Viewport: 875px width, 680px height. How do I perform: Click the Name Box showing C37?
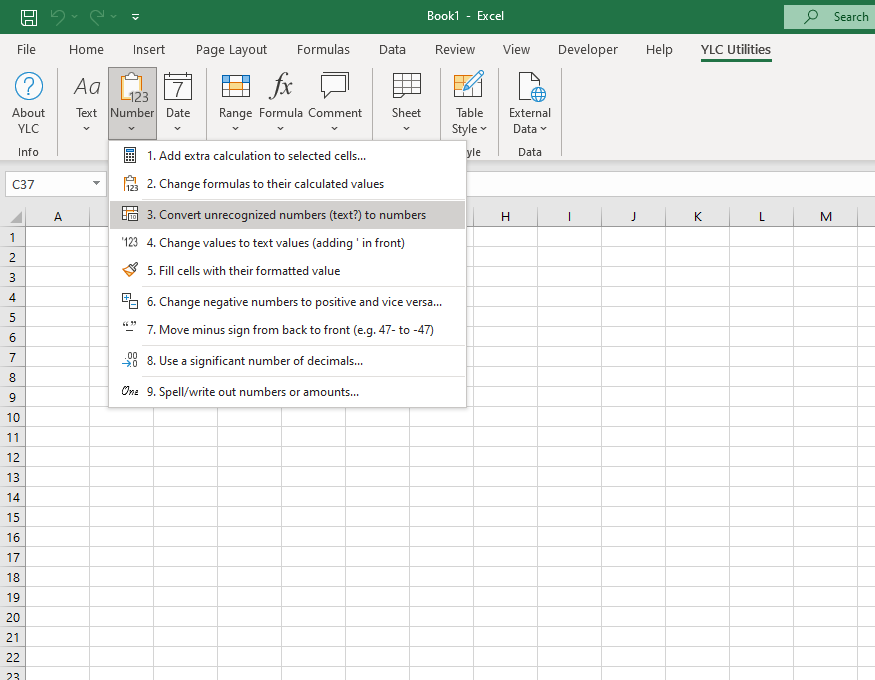tap(48, 184)
